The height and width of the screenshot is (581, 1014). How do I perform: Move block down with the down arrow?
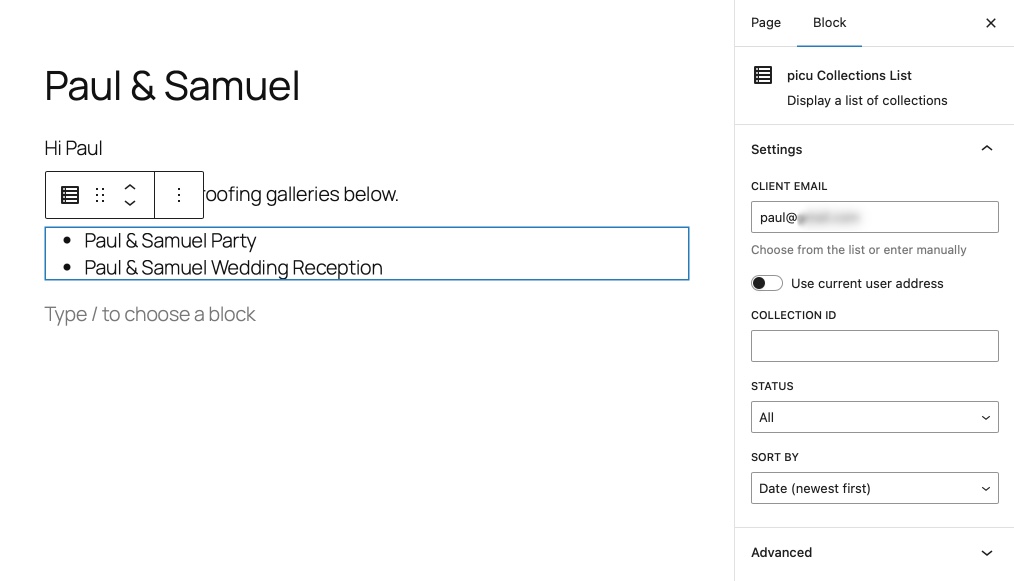130,204
